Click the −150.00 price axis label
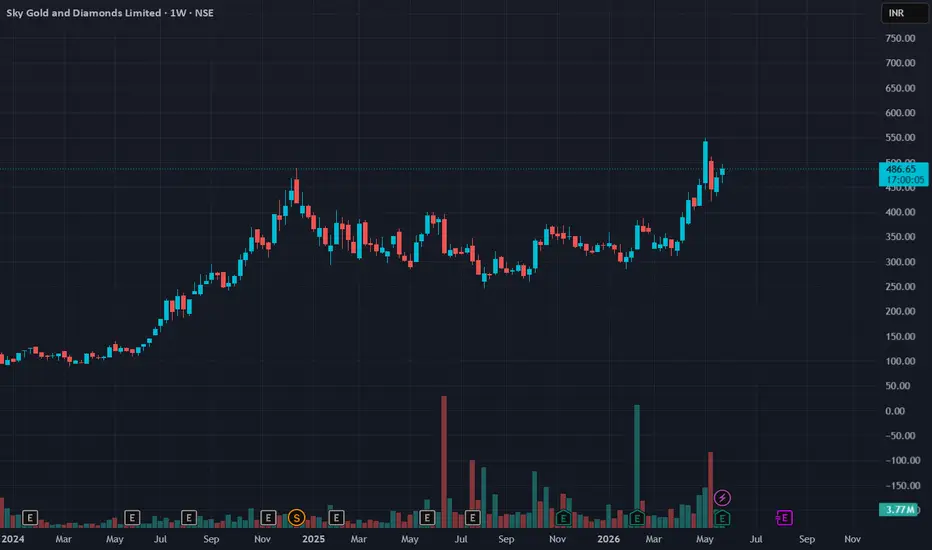This screenshot has width=932, height=550. 902,486
